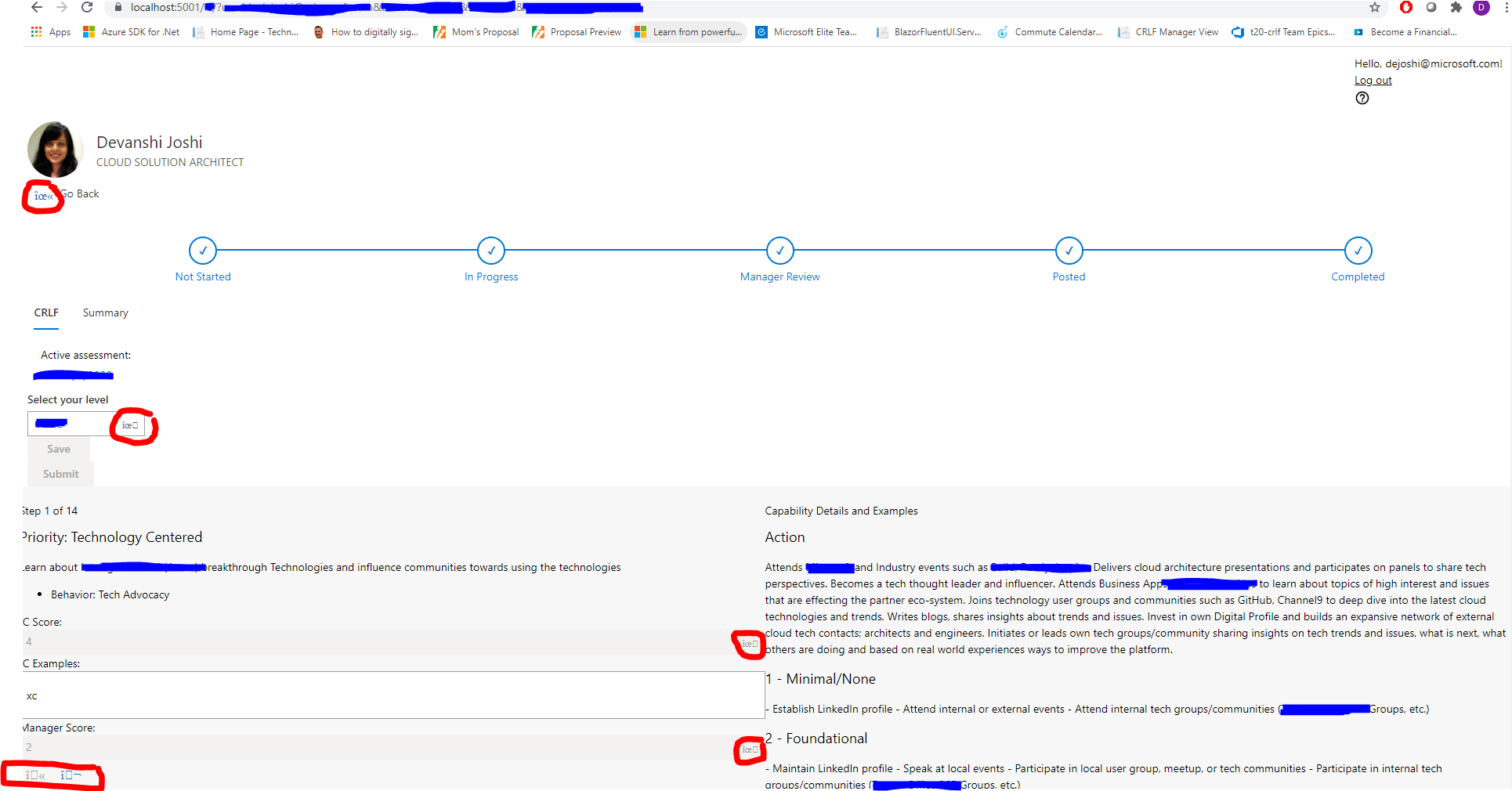1512x791 pixels.
Task: Open the help question mark icon
Action: pyautogui.click(x=1362, y=98)
